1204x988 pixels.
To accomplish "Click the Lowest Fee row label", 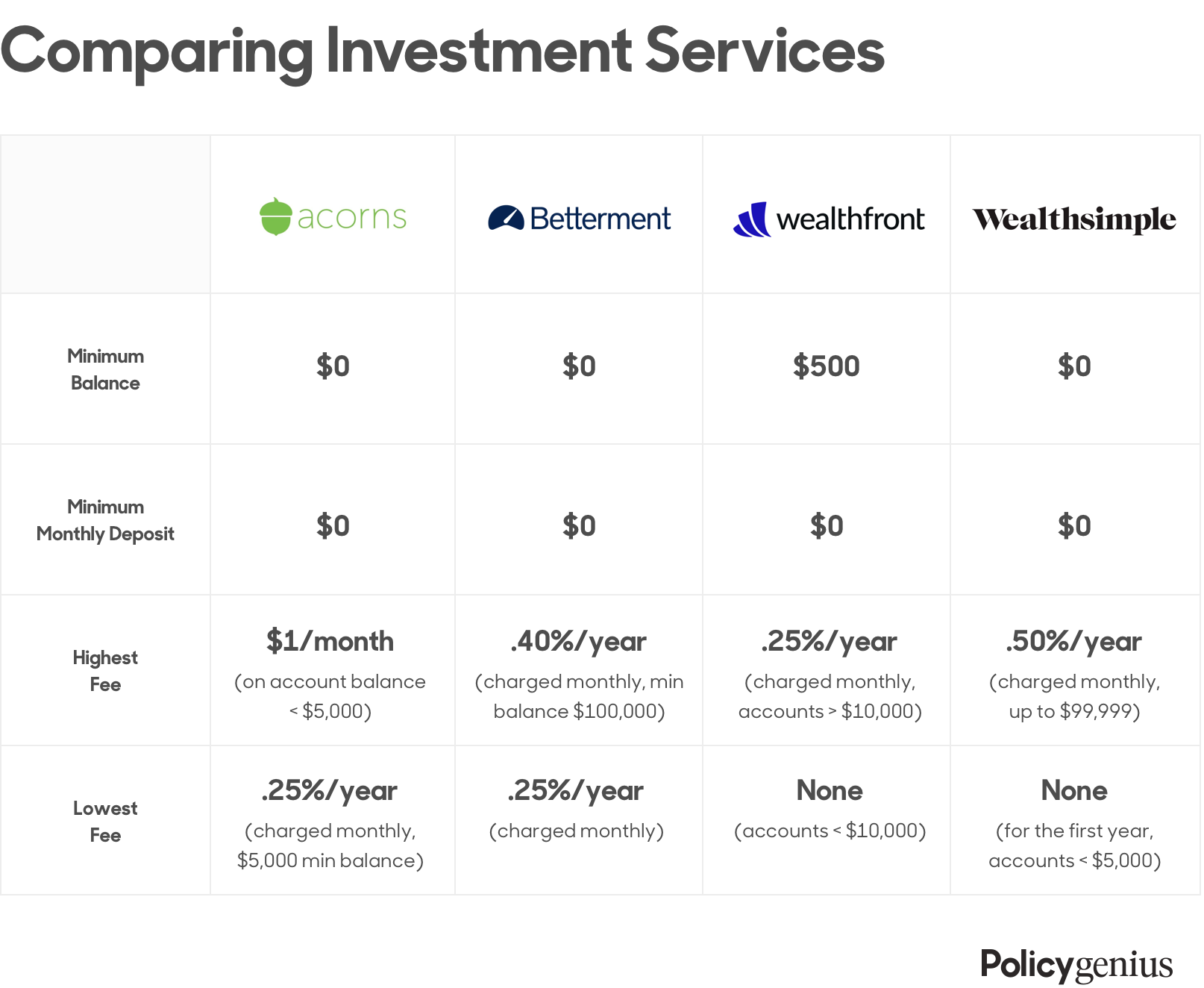I will 105,822.
